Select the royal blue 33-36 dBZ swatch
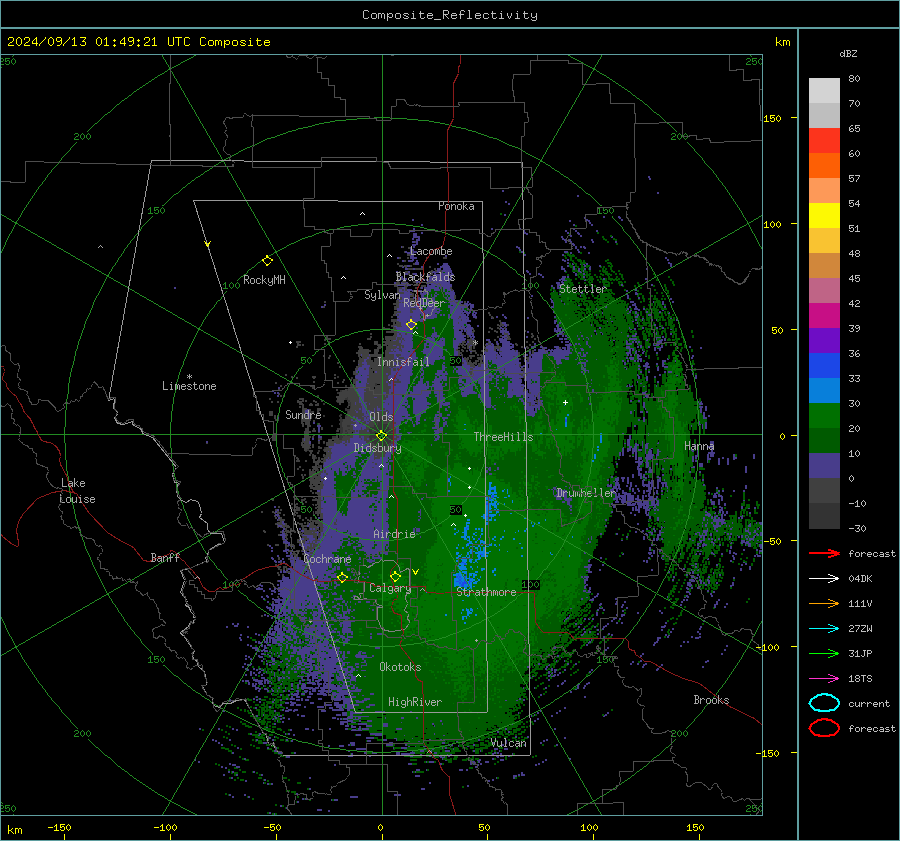The width and height of the screenshot is (900, 841). pyautogui.click(x=824, y=366)
